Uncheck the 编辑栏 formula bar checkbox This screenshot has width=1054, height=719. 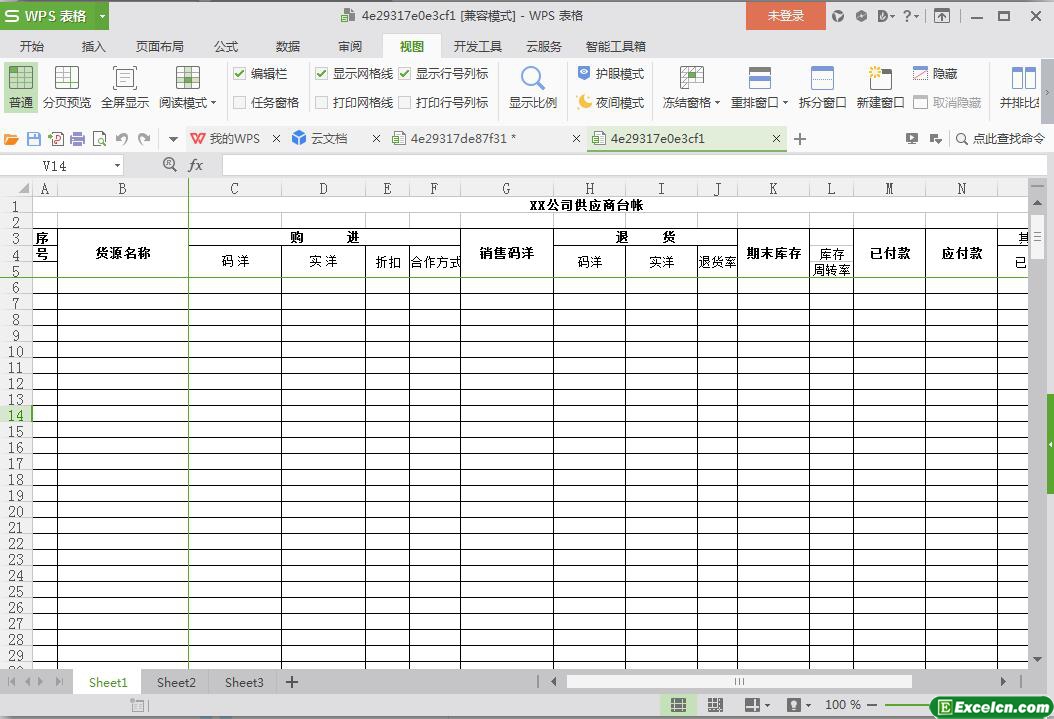[240, 74]
